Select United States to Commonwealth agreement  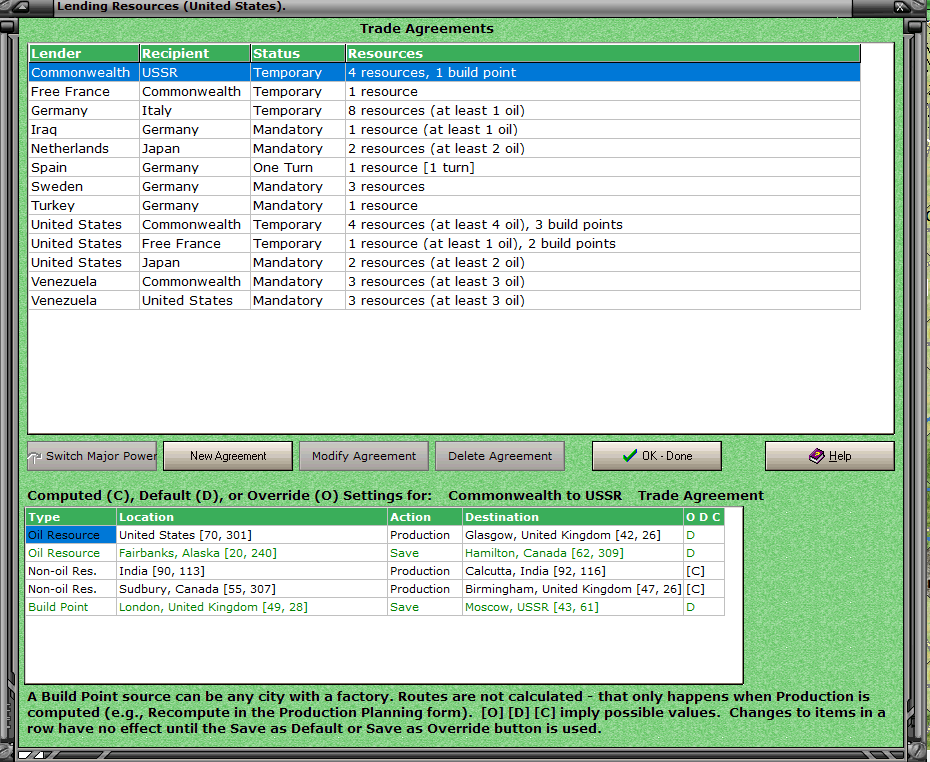coord(445,224)
